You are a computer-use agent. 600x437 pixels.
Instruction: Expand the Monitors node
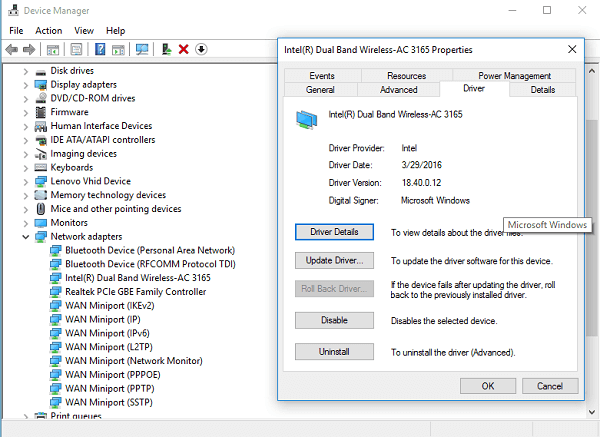tap(26, 223)
